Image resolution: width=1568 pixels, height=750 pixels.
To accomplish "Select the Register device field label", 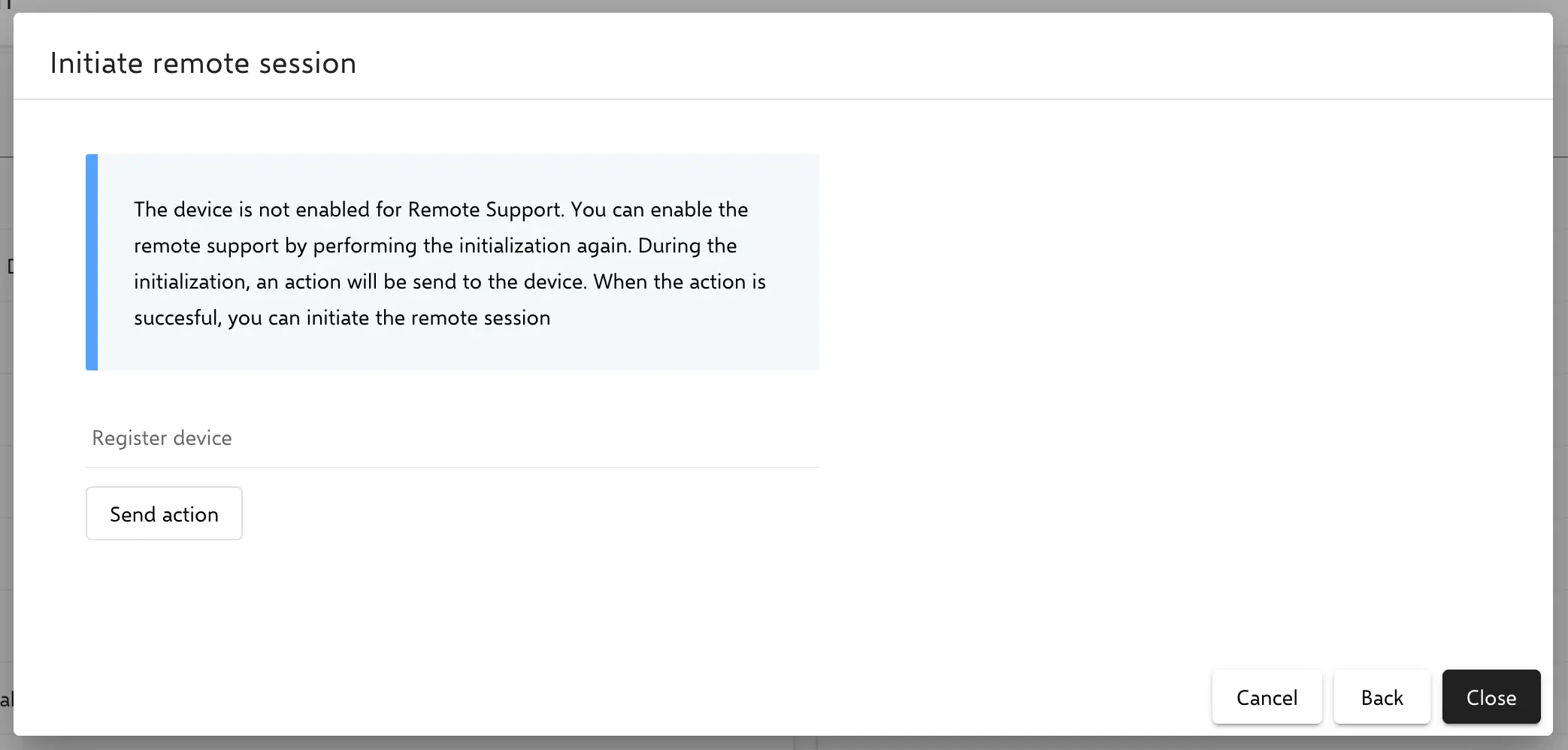I will (x=162, y=437).
